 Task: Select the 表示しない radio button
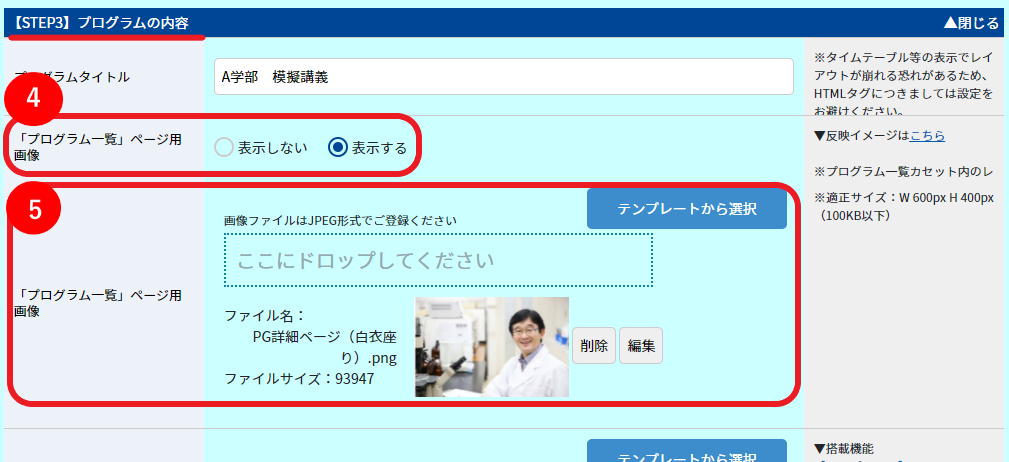click(x=223, y=148)
